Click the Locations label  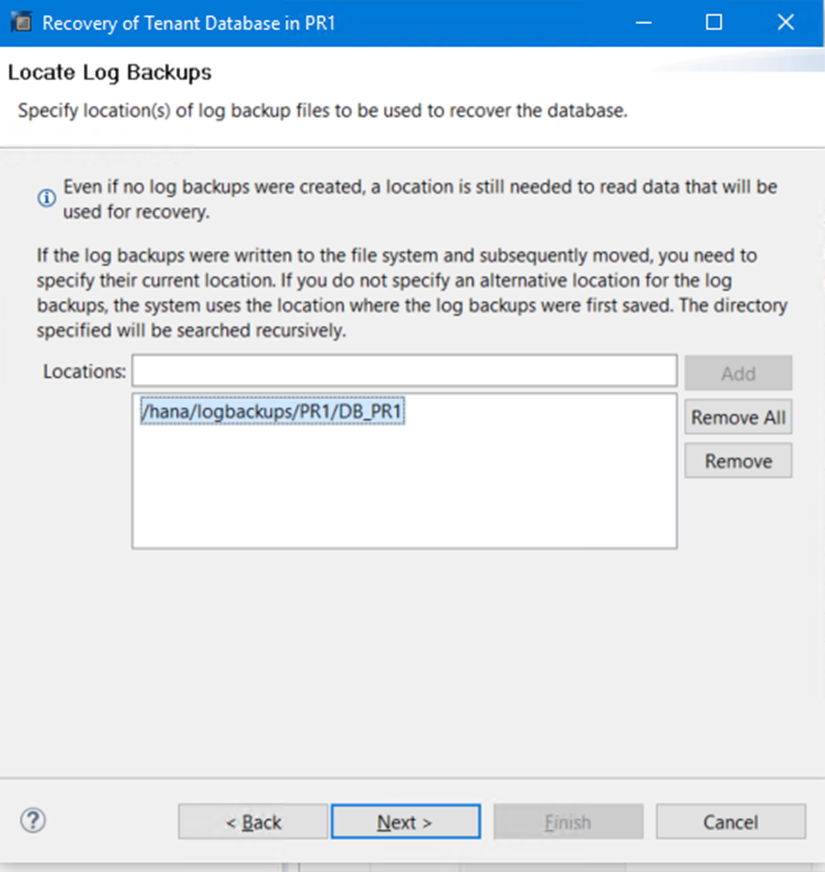85,372
